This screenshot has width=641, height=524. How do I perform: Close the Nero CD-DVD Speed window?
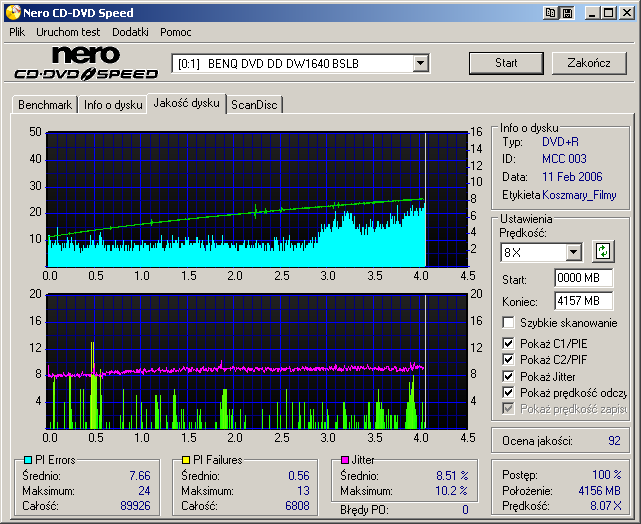pyautogui.click(x=627, y=13)
